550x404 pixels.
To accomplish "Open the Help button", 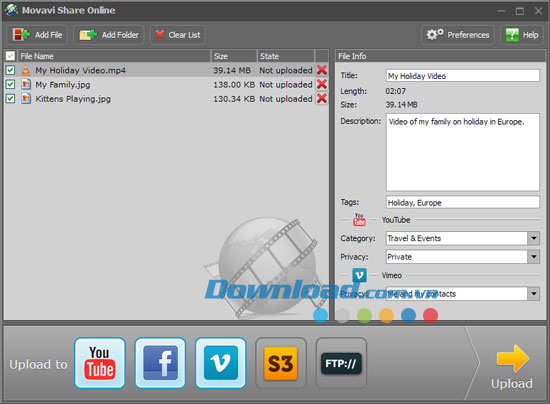I will 522,35.
